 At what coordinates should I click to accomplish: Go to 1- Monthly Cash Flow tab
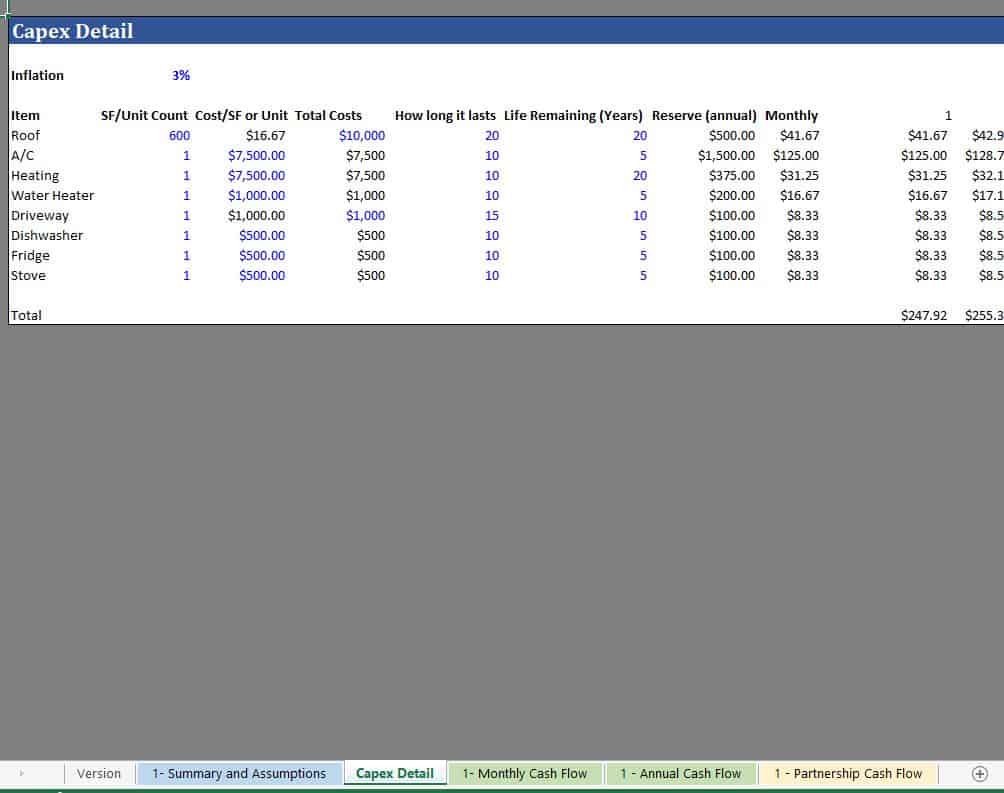[x=525, y=773]
